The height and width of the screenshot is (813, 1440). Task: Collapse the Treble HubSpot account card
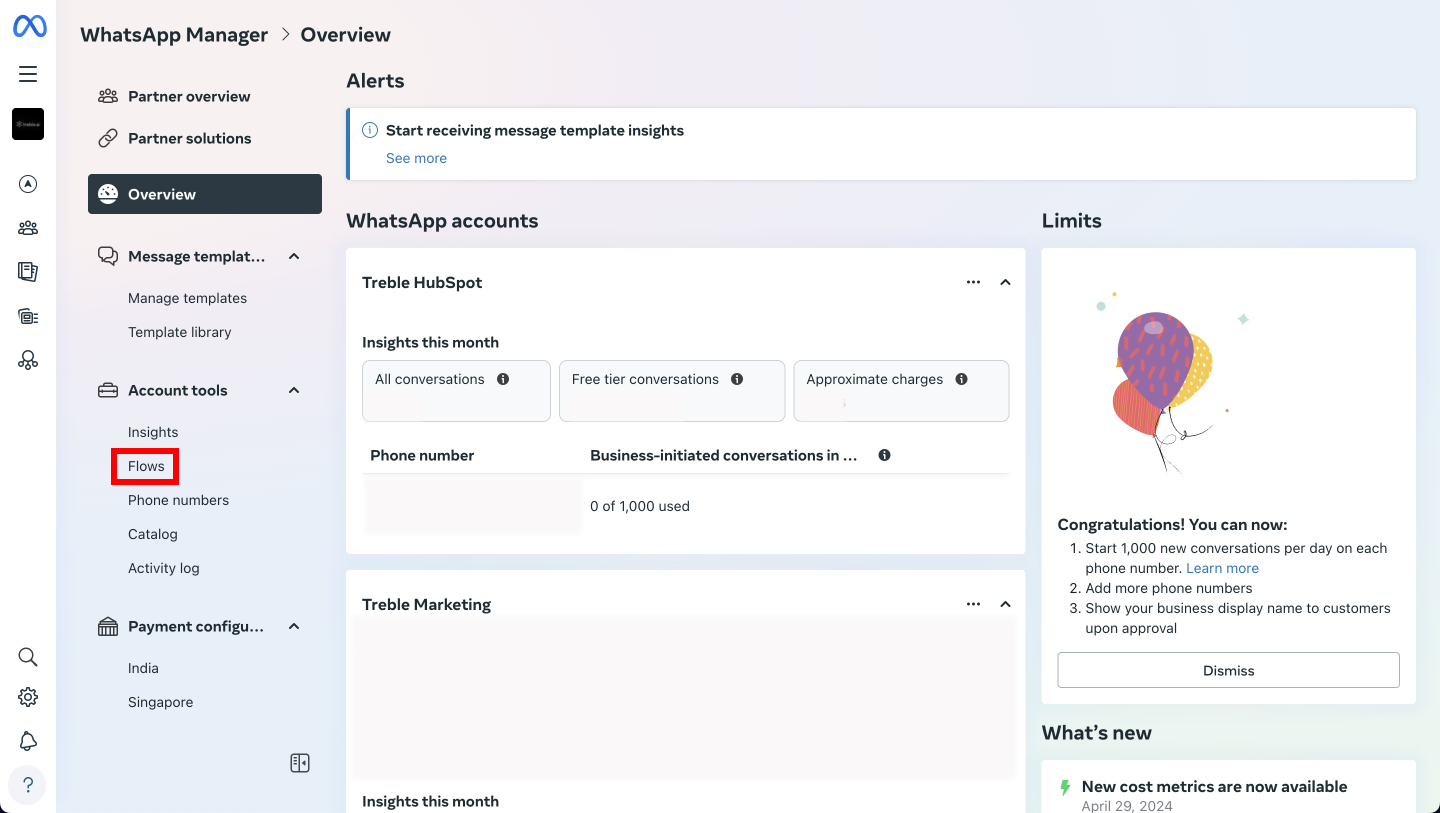(1005, 282)
